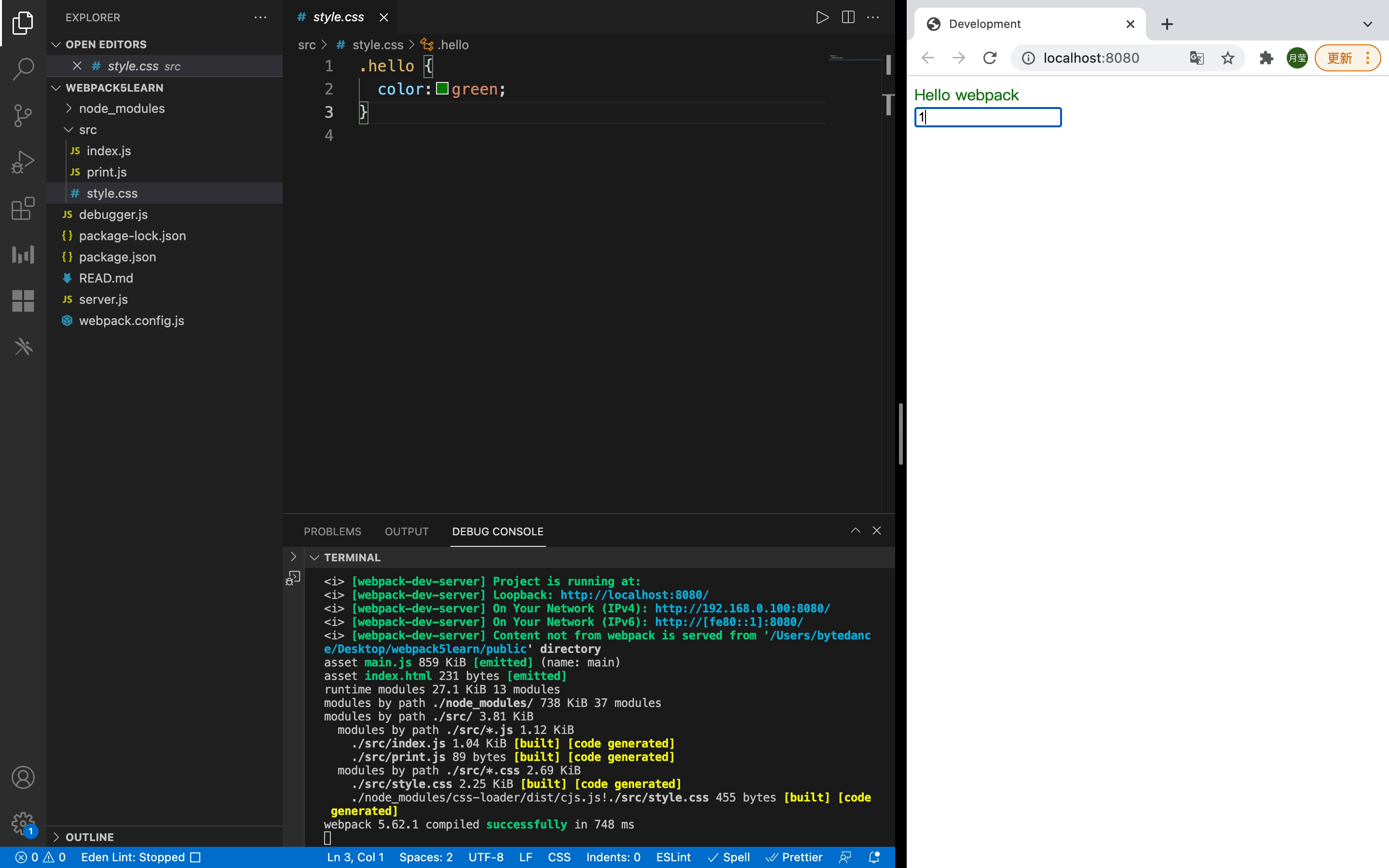Open Chrome extensions puzzle icon

[1266, 58]
